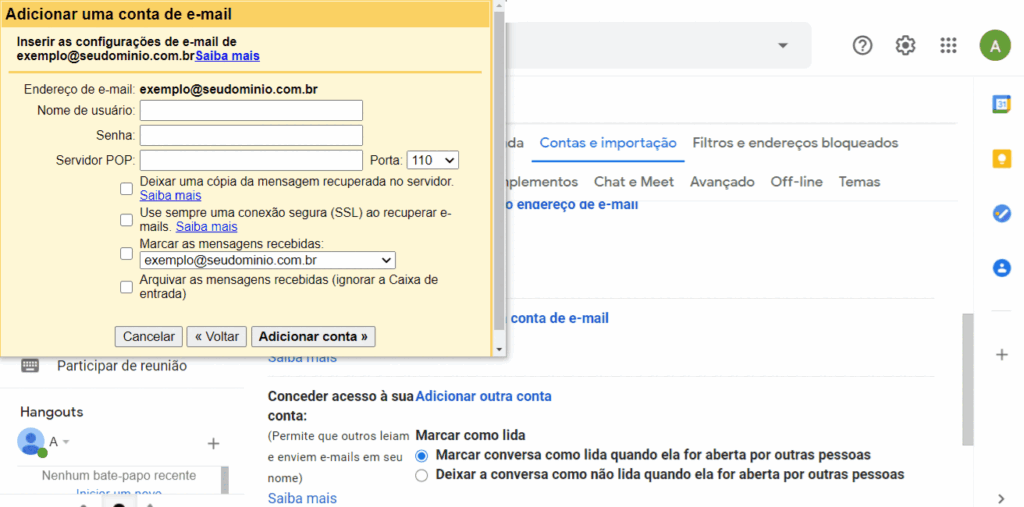1024x507 pixels.
Task: Check the archive received messages option
Action: (x=126, y=287)
